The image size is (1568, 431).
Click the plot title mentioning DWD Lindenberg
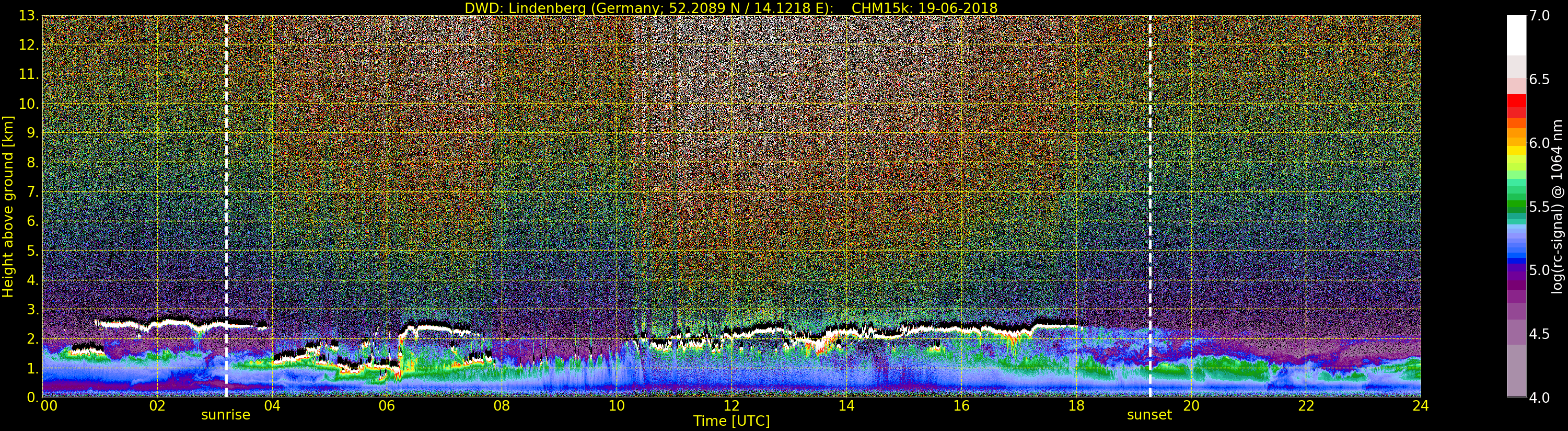[730, 8]
